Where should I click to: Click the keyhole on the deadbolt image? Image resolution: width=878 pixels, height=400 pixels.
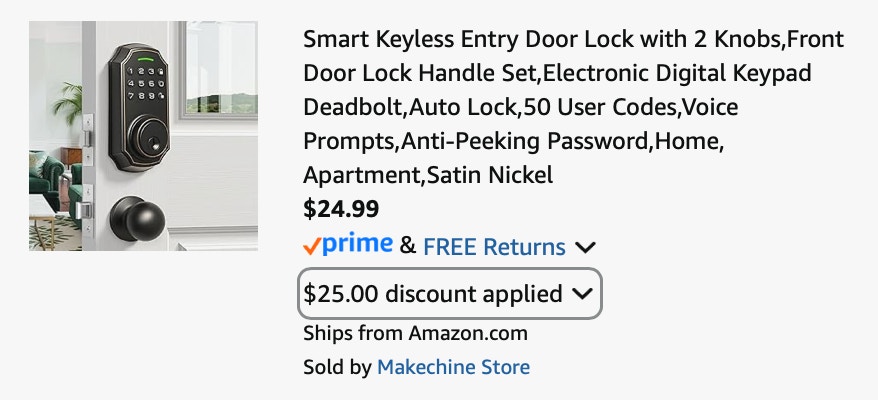(153, 143)
